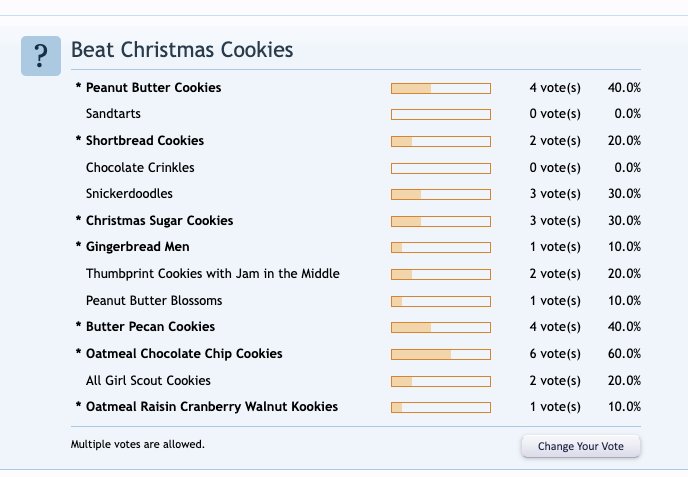
Task: Click the Peanut Butter Blossoms entry
Action: 154,301
